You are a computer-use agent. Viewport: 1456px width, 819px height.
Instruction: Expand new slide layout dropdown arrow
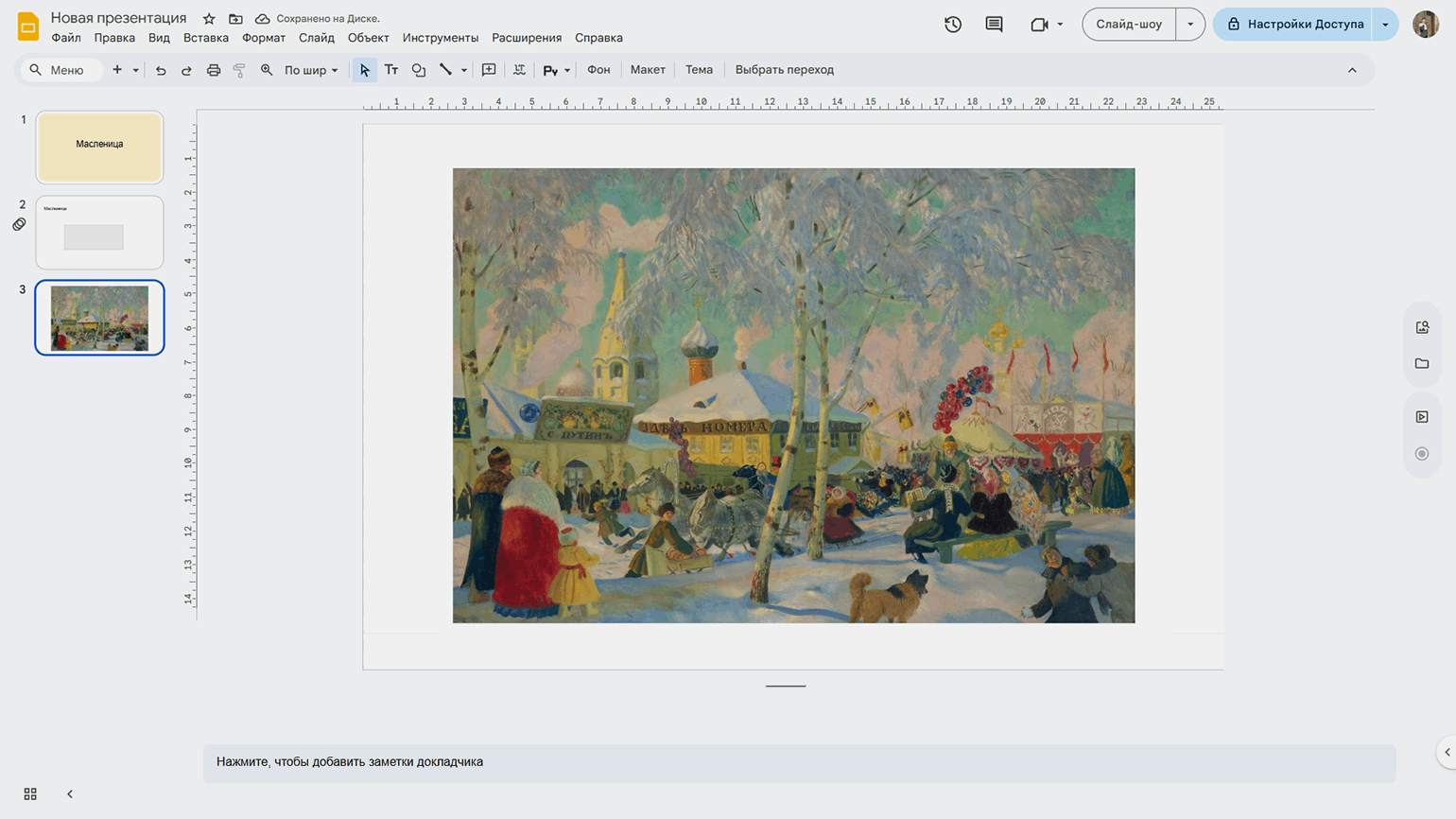(136, 70)
